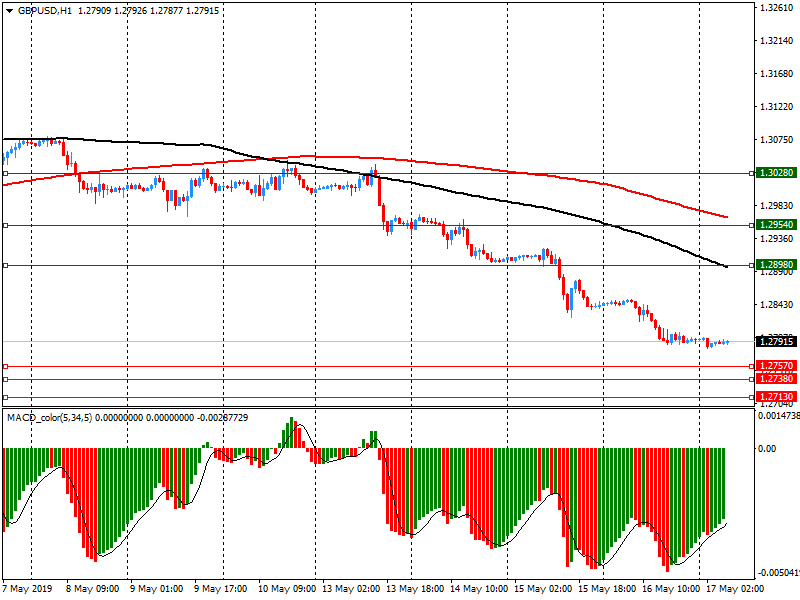Viewport: 800px width, 600px height.
Task: Select the 1.29540 green price level tag
Action: [x=776, y=225]
